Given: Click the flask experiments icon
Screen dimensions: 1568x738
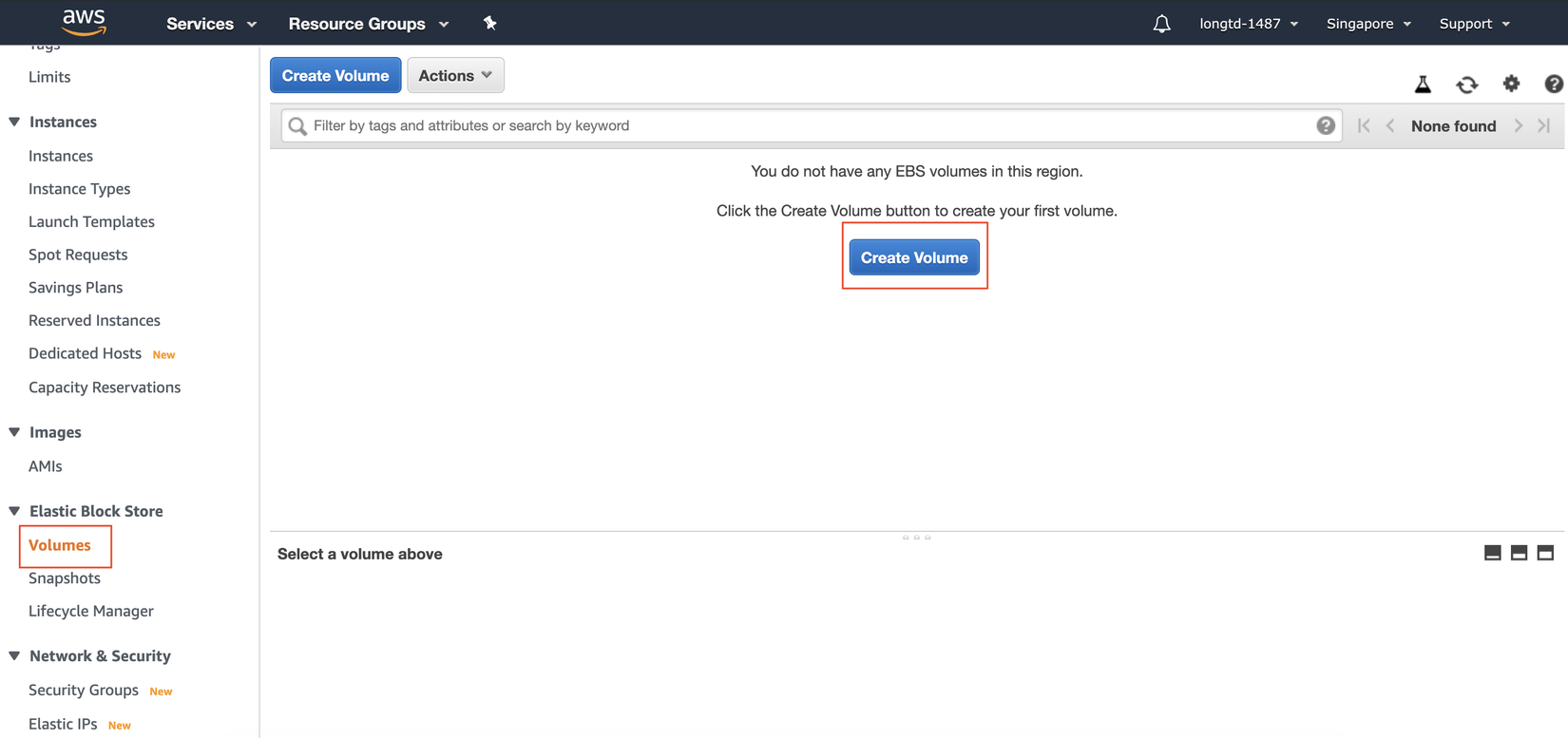Looking at the screenshot, I should [x=1423, y=85].
